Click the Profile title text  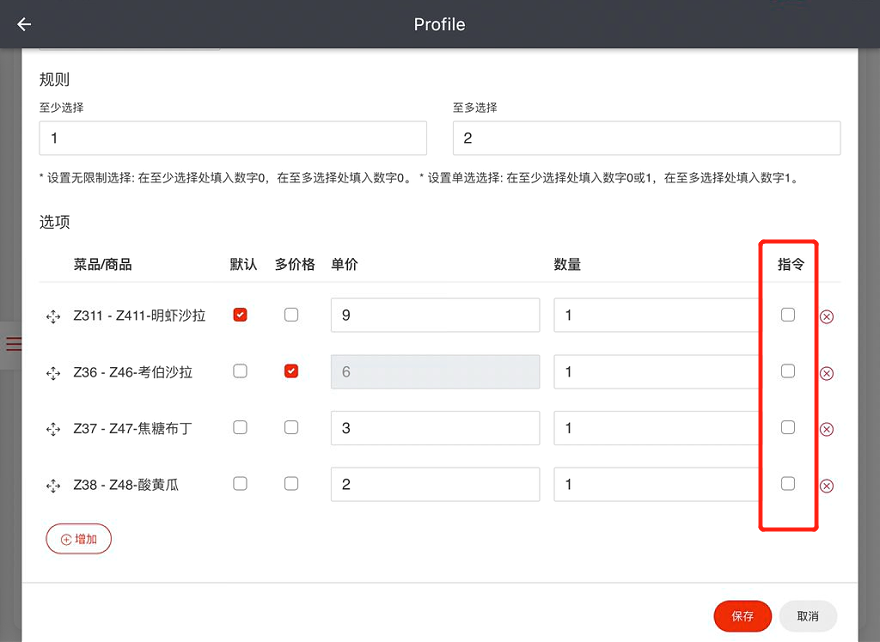pyautogui.click(x=439, y=24)
